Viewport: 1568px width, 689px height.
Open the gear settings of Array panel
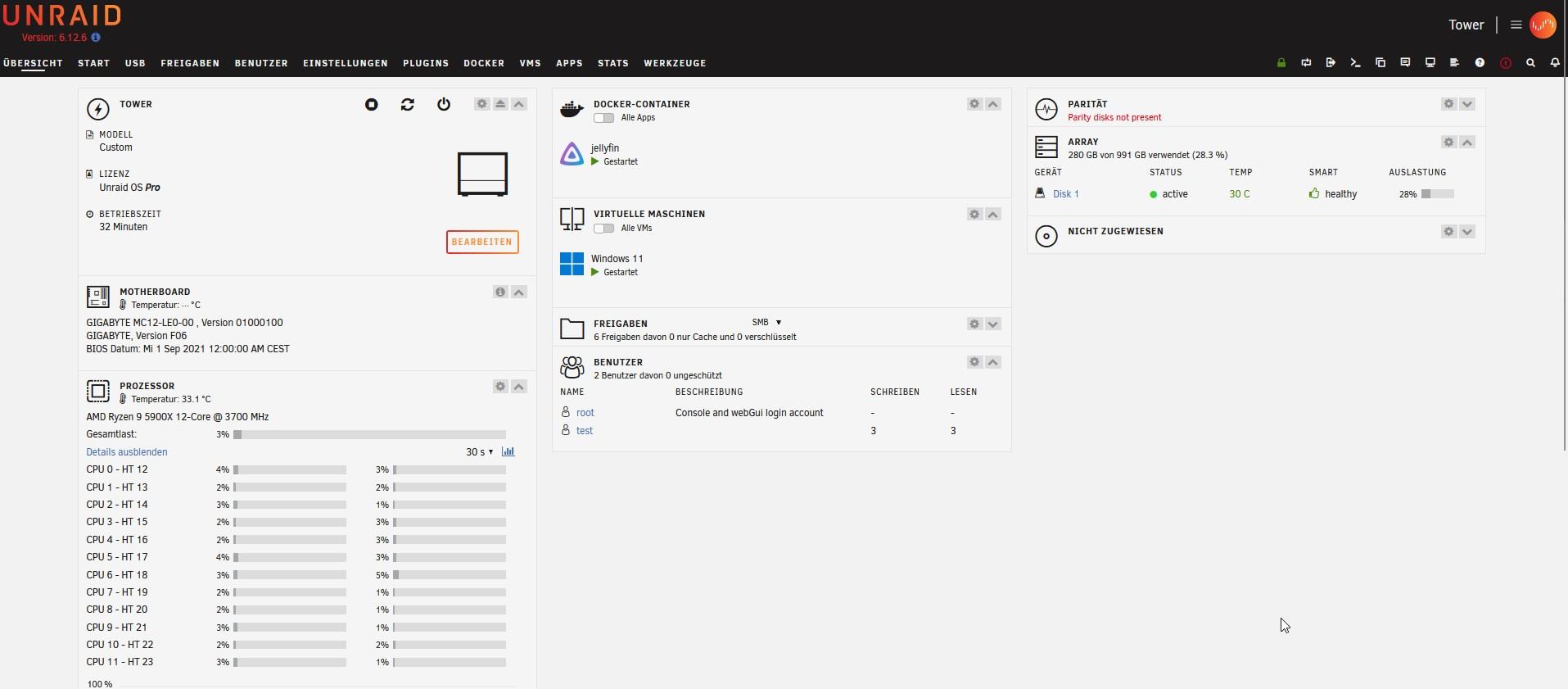1448,142
